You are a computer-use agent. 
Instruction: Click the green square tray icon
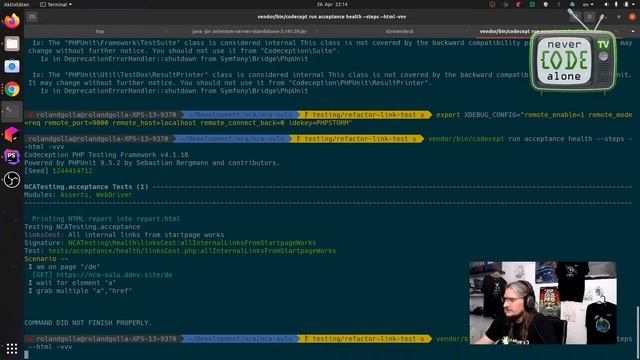pyautogui.click(x=532, y=4)
